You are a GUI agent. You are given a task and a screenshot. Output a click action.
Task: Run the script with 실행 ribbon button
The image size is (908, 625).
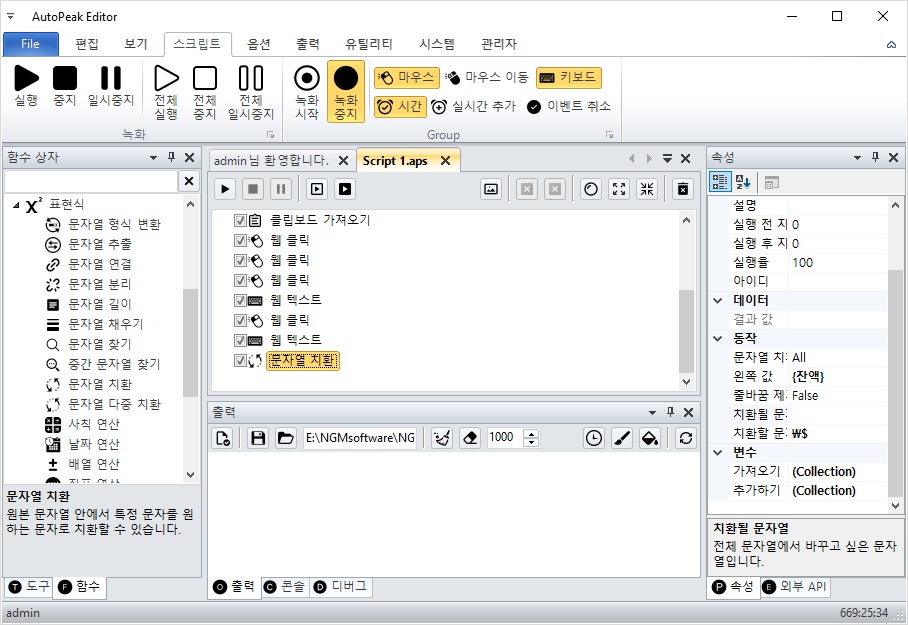[26, 86]
